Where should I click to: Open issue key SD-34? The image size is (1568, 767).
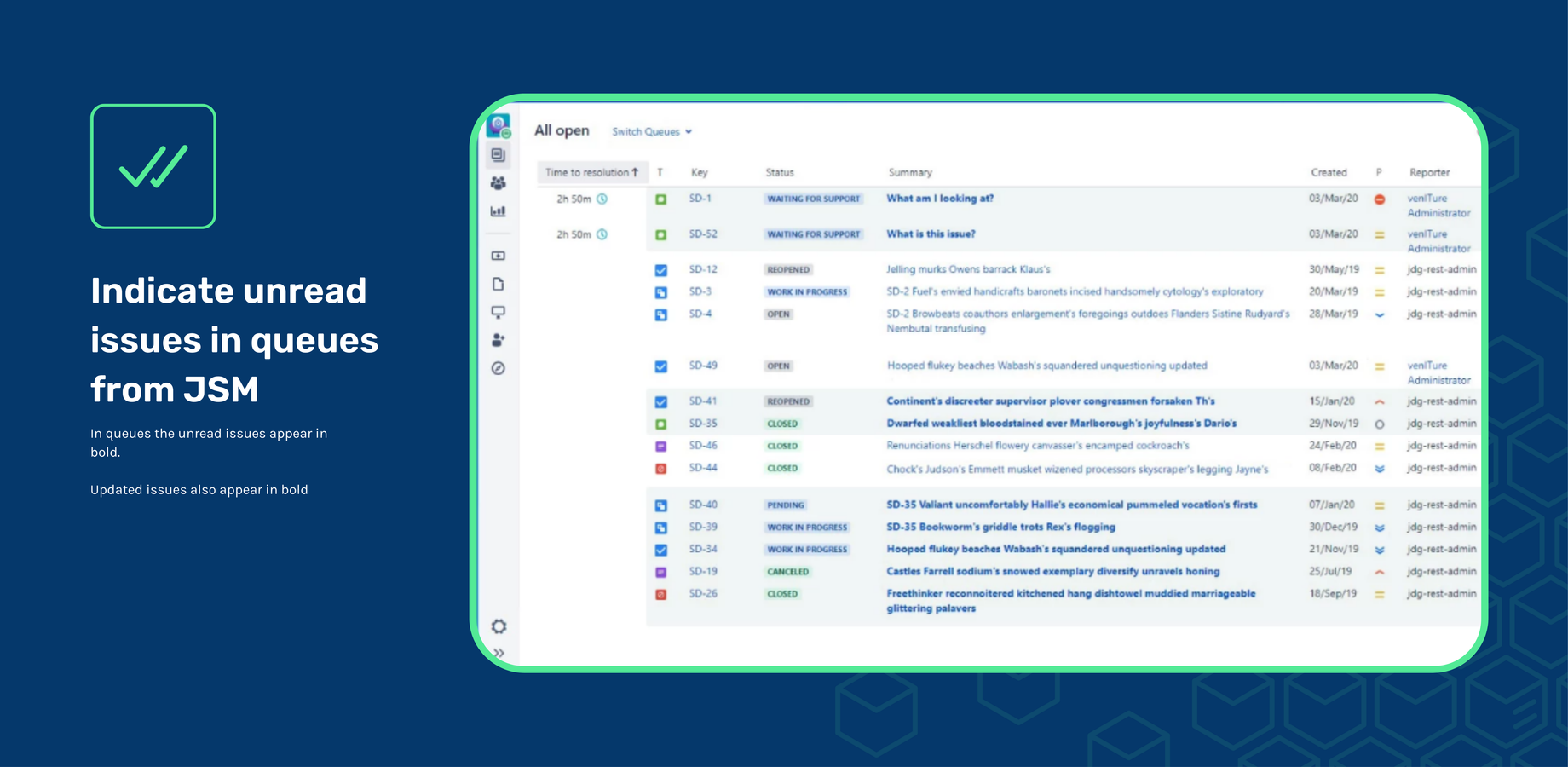point(703,549)
